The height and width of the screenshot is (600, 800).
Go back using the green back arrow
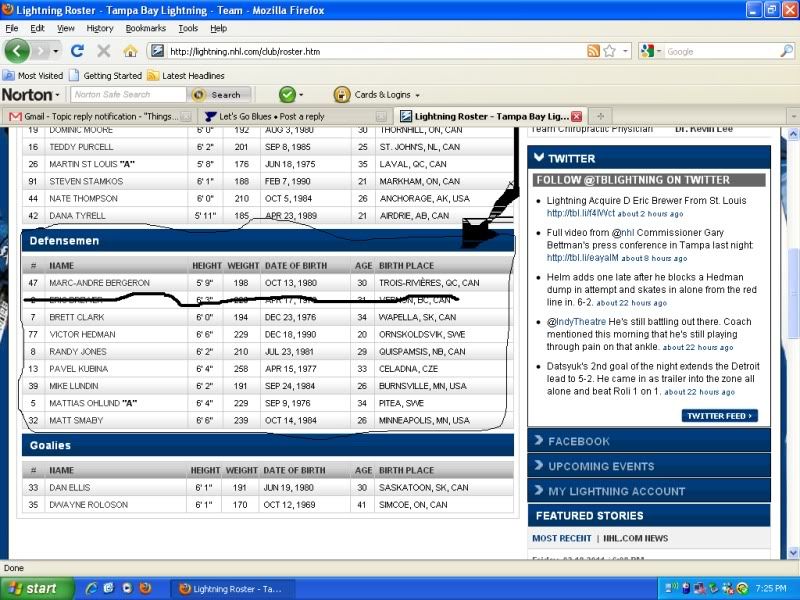(17, 51)
